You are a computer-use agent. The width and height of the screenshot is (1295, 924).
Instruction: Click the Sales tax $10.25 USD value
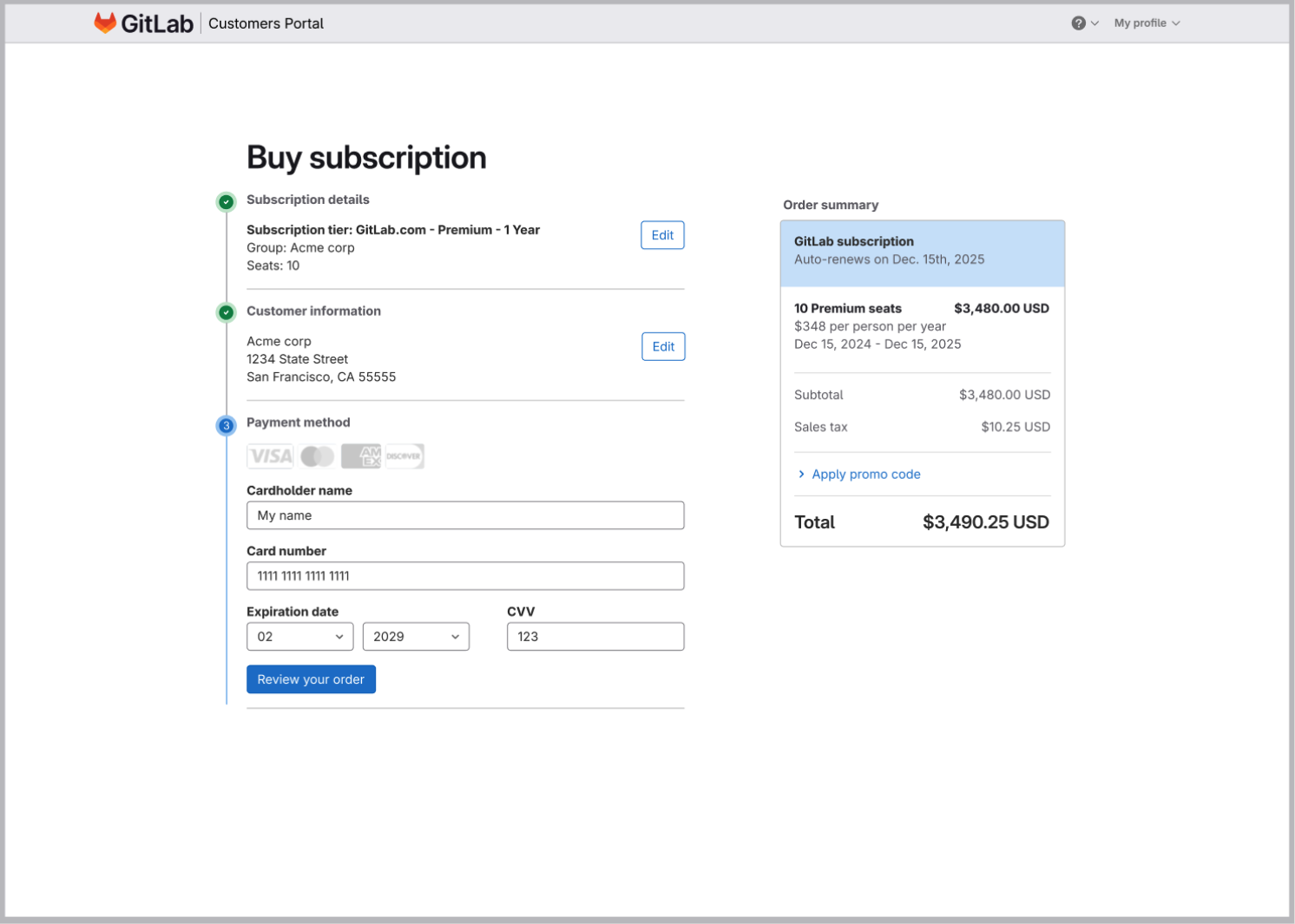1016,427
